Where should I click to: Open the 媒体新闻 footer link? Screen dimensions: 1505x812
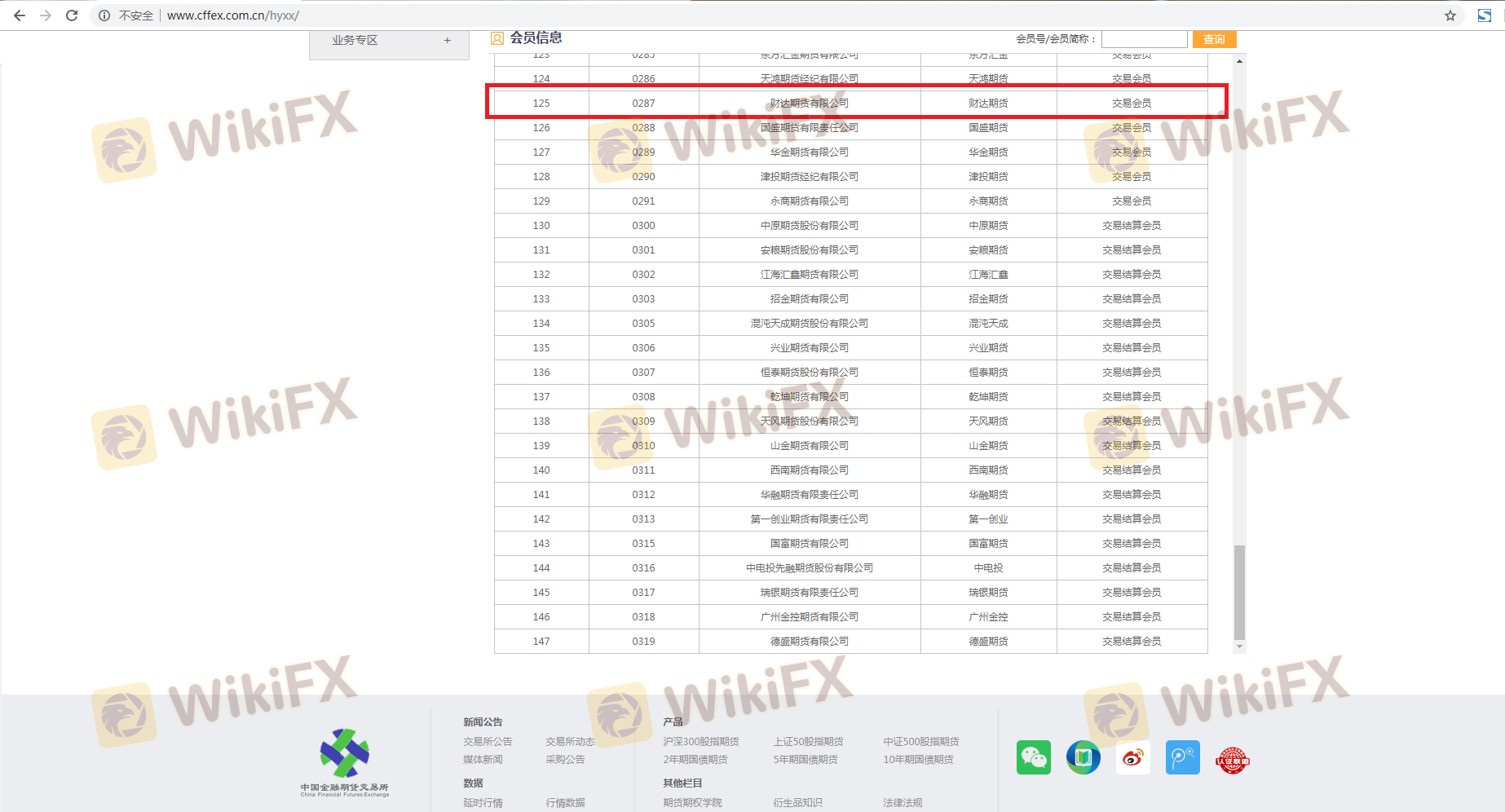[x=483, y=759]
